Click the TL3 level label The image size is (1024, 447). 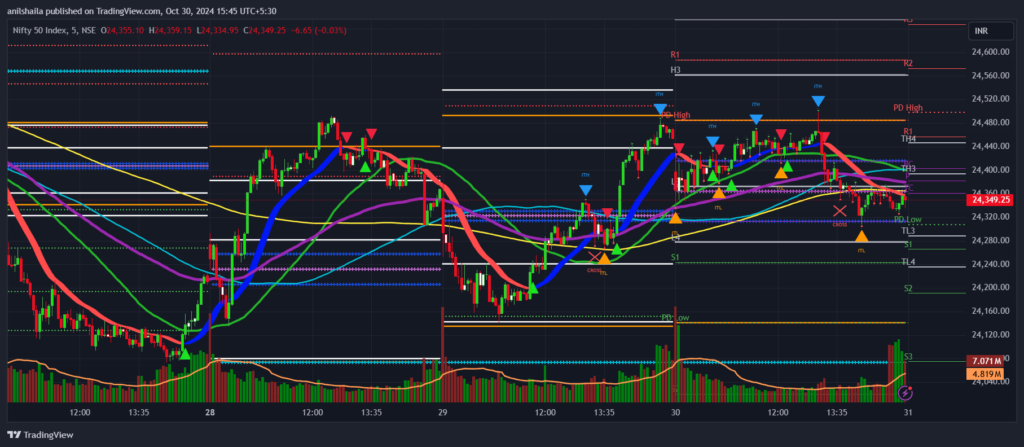[908, 231]
